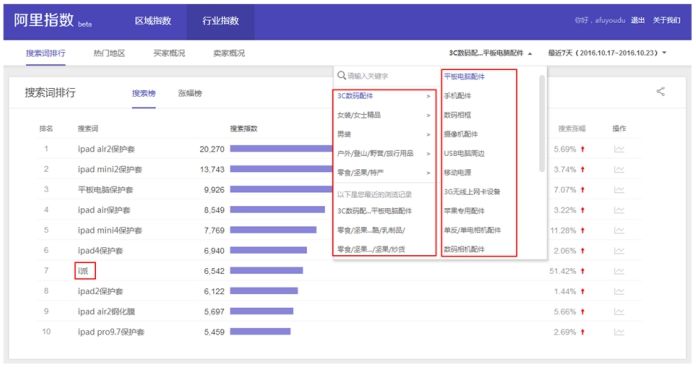
Task: Open trend chart for ipad air2钢化膜 row
Action: pos(619,312)
